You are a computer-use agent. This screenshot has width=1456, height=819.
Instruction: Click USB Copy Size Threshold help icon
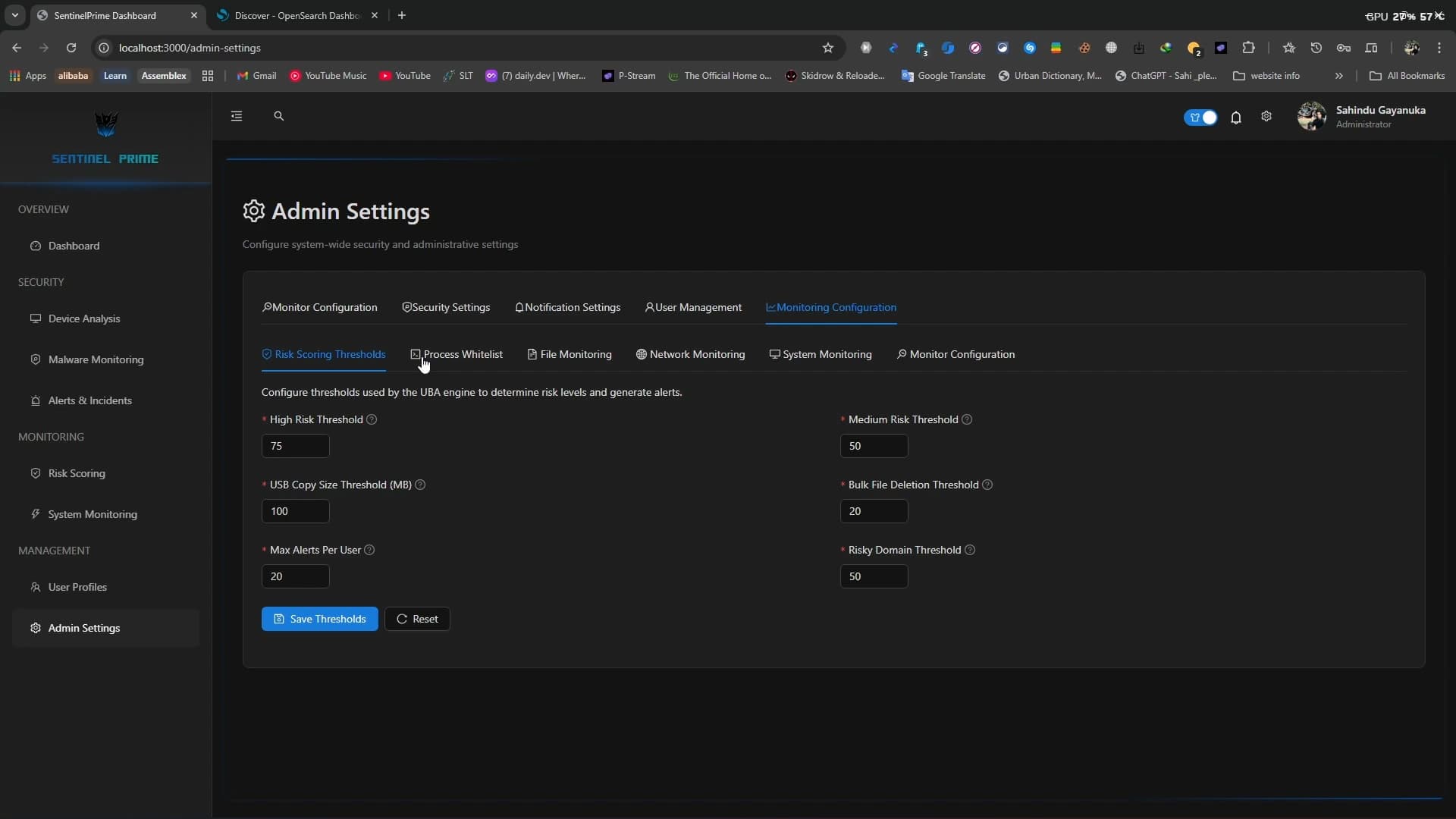(x=420, y=485)
